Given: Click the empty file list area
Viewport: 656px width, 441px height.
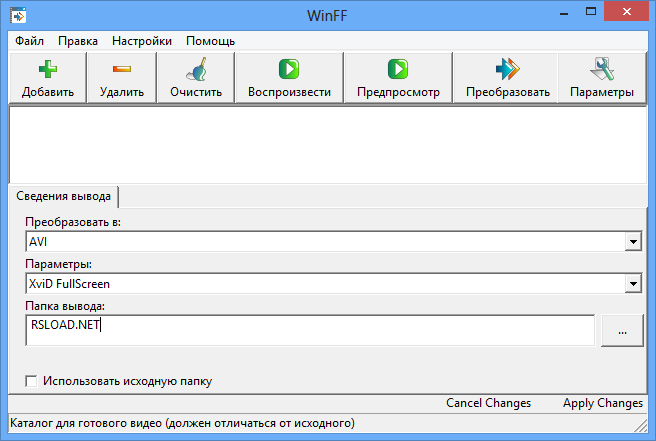Looking at the screenshot, I should coord(328,145).
